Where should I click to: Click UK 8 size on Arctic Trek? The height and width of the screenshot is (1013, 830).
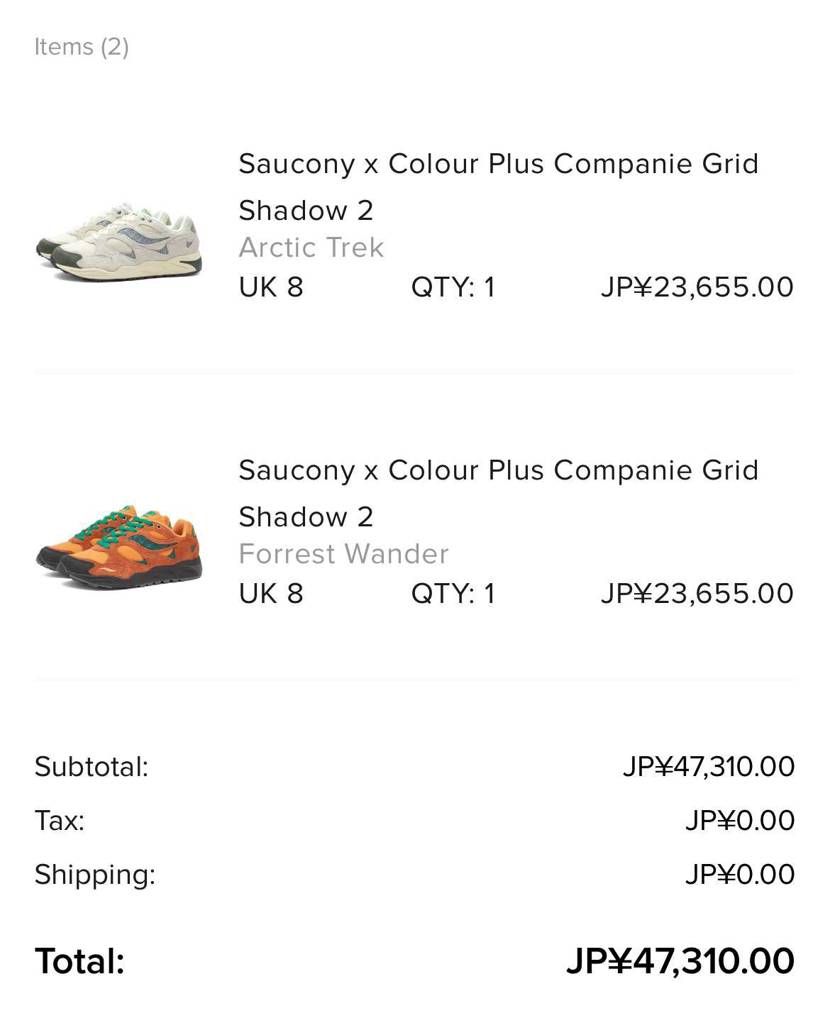(x=270, y=288)
